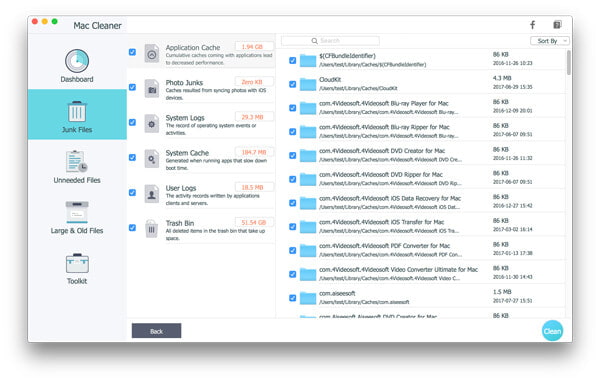Select the System Cache category row
600x382 pixels.
tap(201, 159)
